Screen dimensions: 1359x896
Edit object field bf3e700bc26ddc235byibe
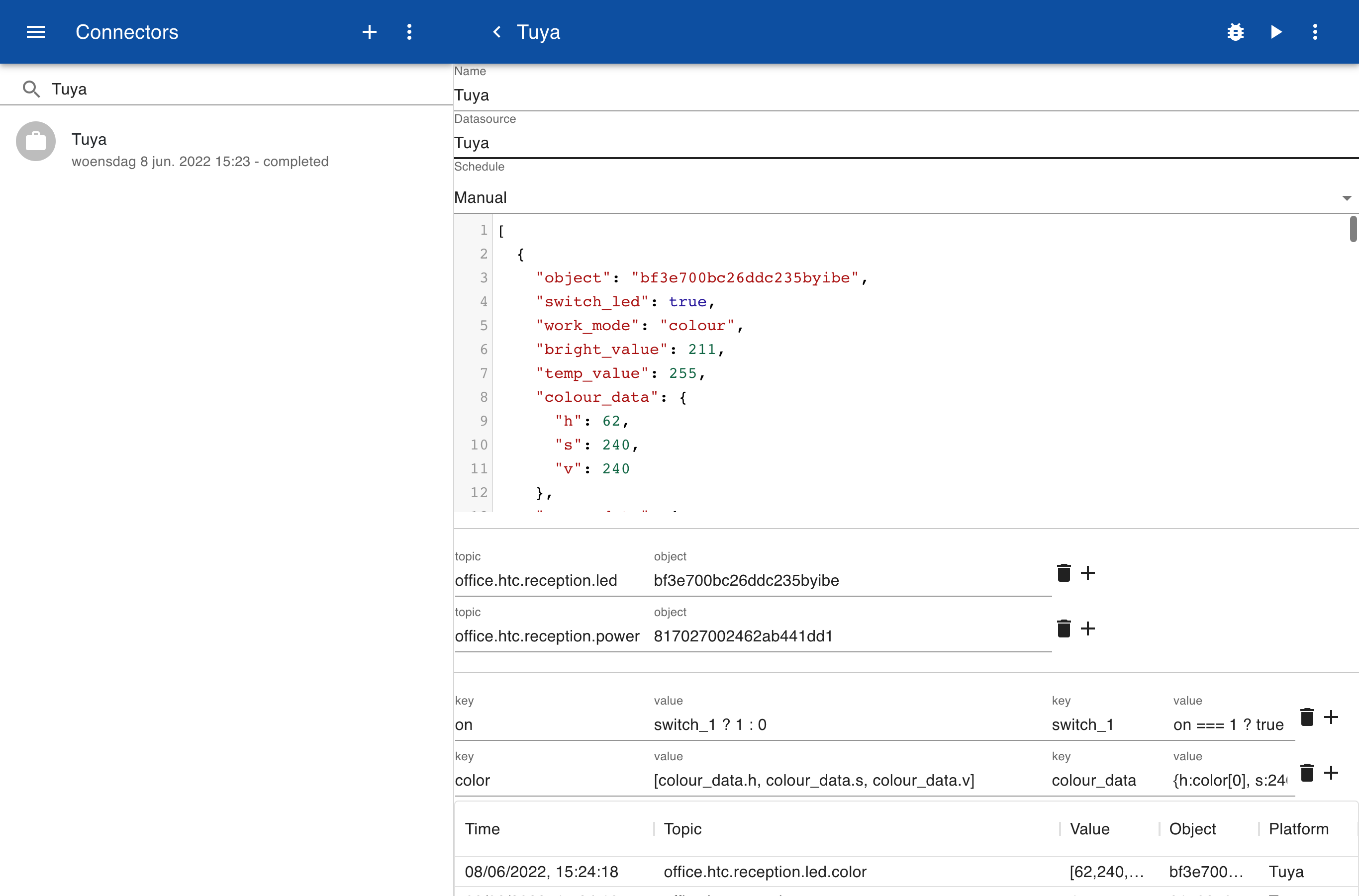[853, 581]
